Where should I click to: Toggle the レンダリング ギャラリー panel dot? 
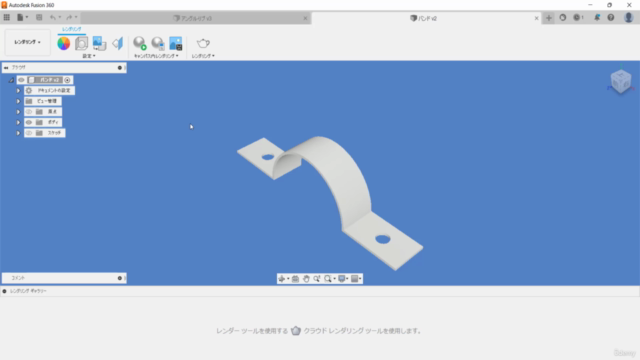[x=4, y=291]
